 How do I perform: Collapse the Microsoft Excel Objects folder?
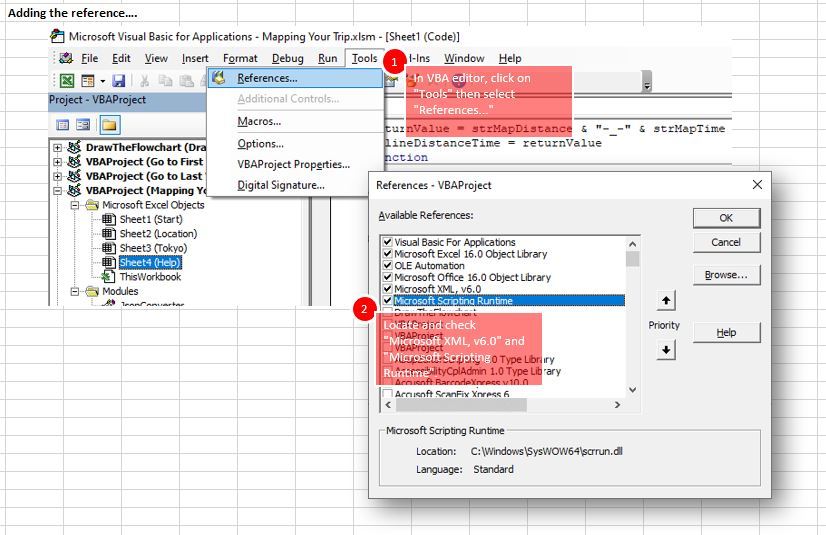coord(75,205)
